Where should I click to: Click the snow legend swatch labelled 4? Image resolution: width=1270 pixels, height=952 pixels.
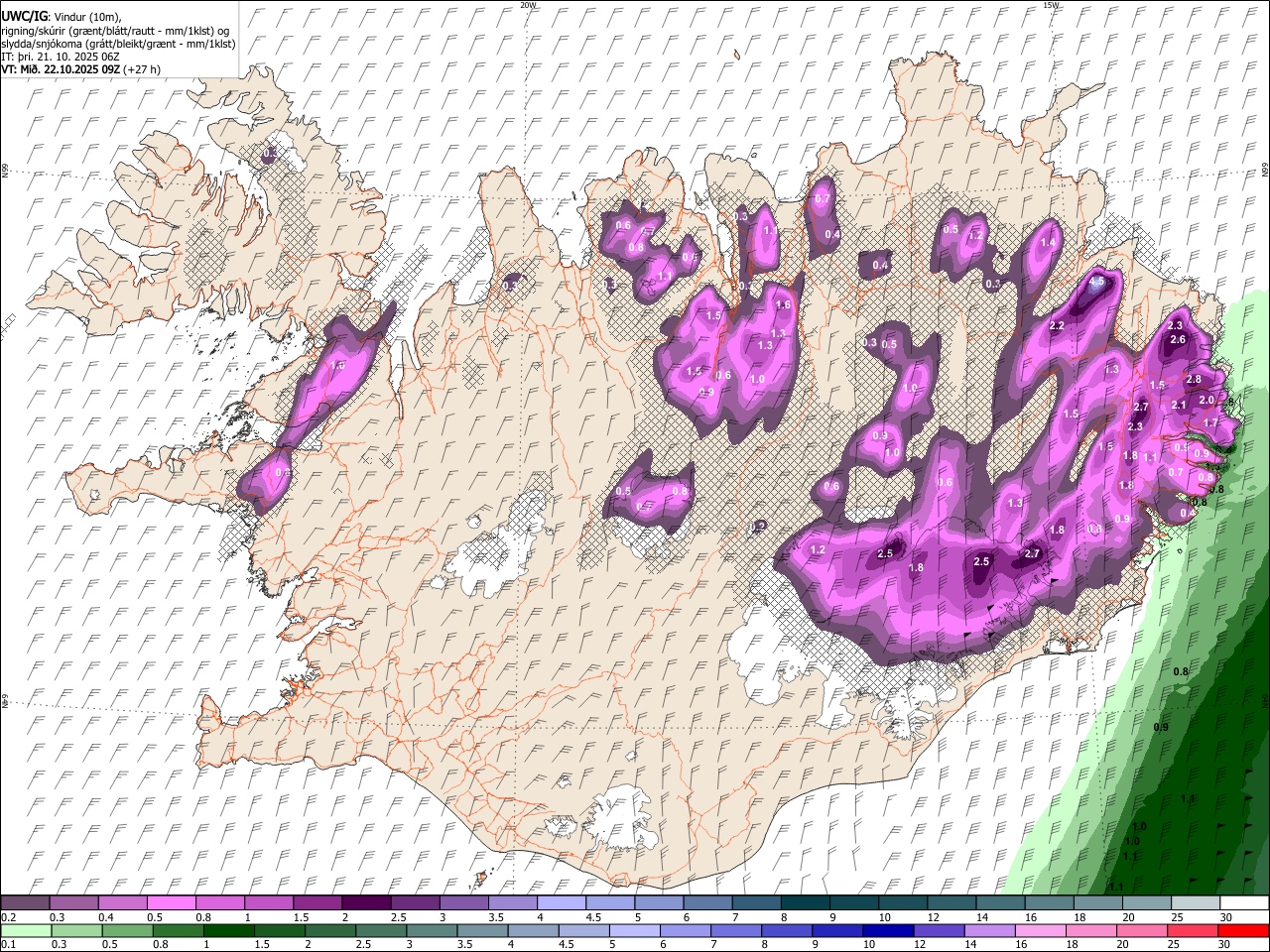coord(562,903)
